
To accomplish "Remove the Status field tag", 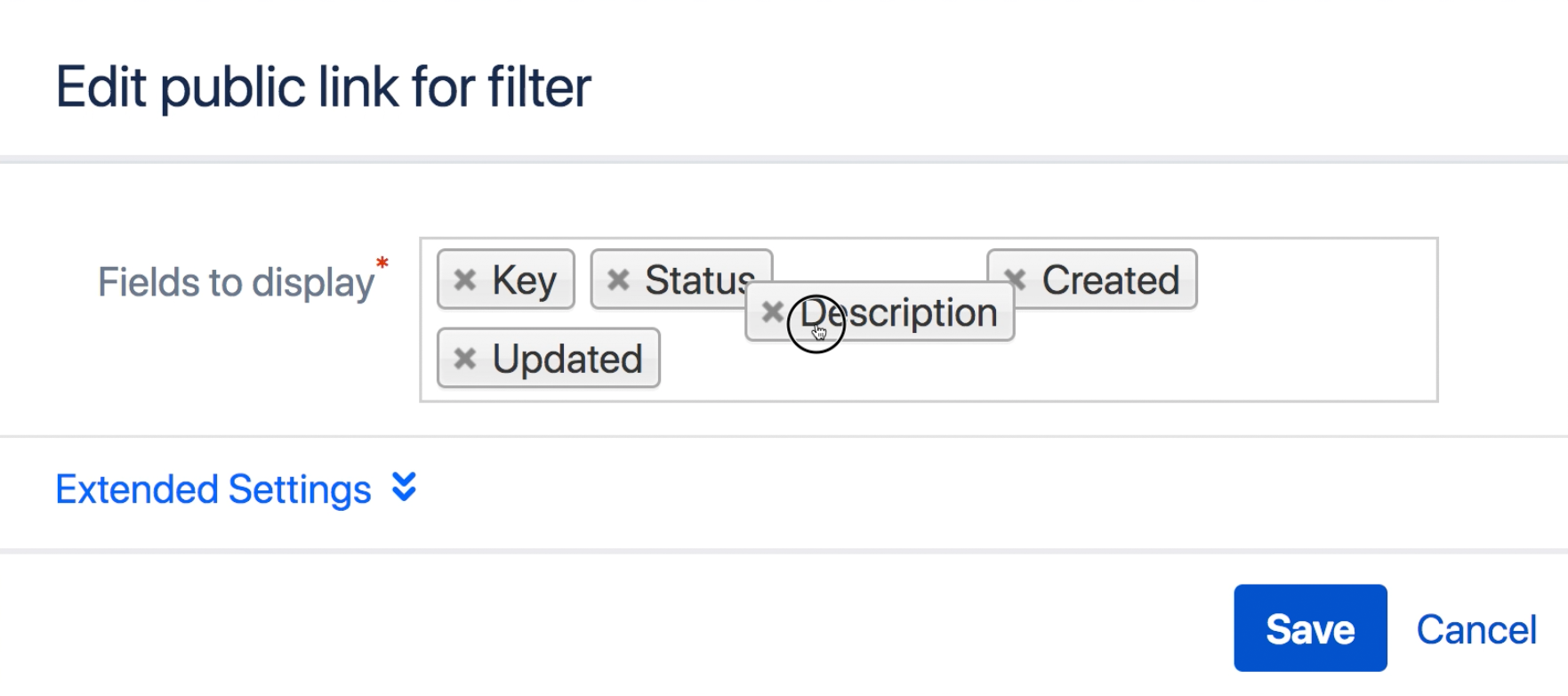I will (618, 280).
